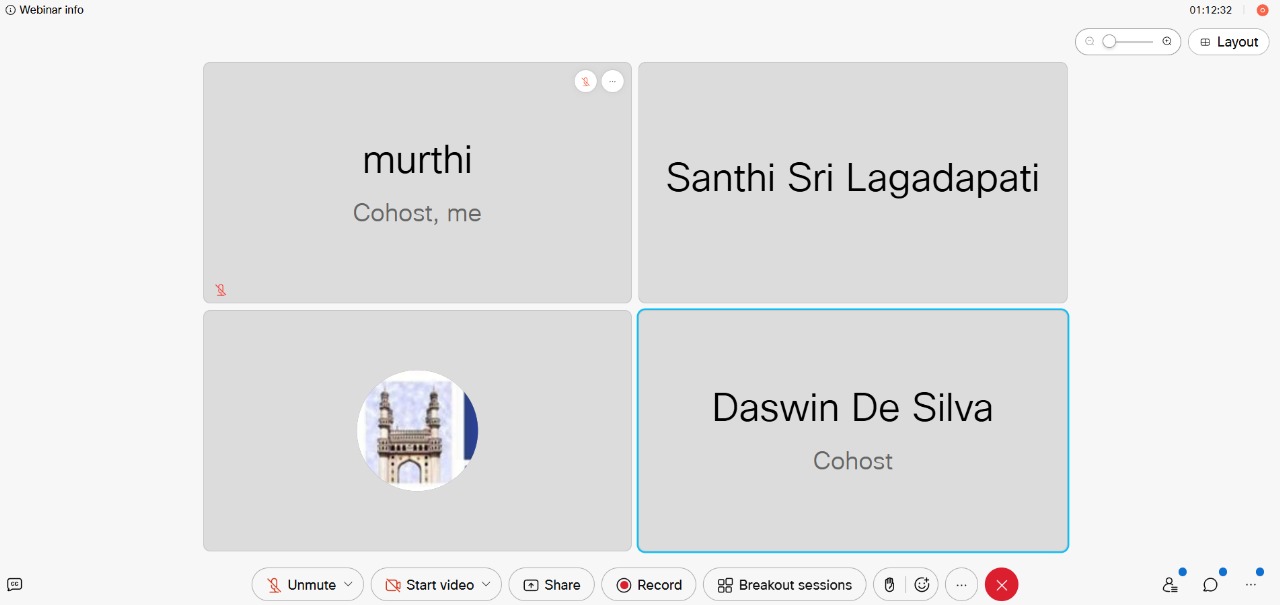Click the thumbnail size zoom slider handle
The width and height of the screenshot is (1280, 605).
tap(1109, 42)
